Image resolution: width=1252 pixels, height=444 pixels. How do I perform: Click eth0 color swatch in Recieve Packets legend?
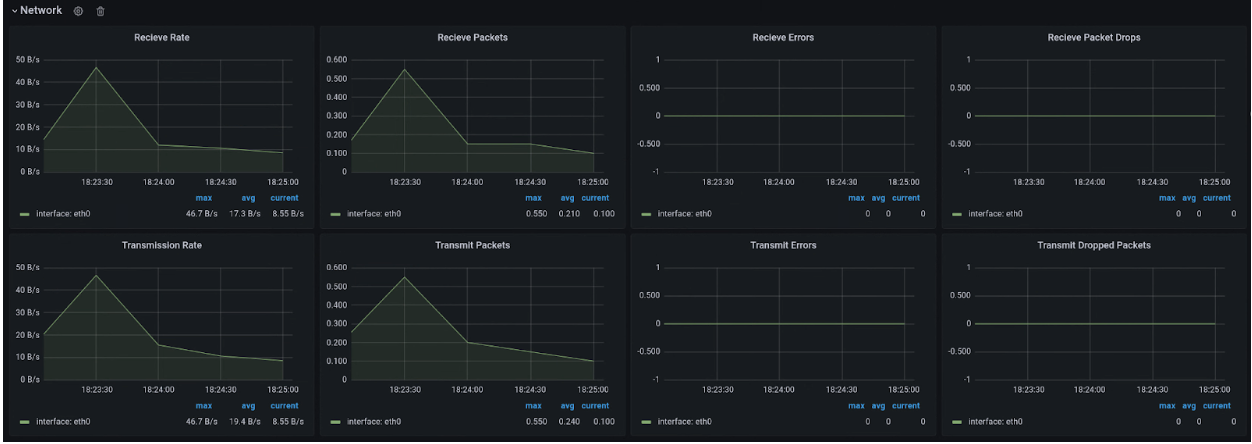click(336, 213)
